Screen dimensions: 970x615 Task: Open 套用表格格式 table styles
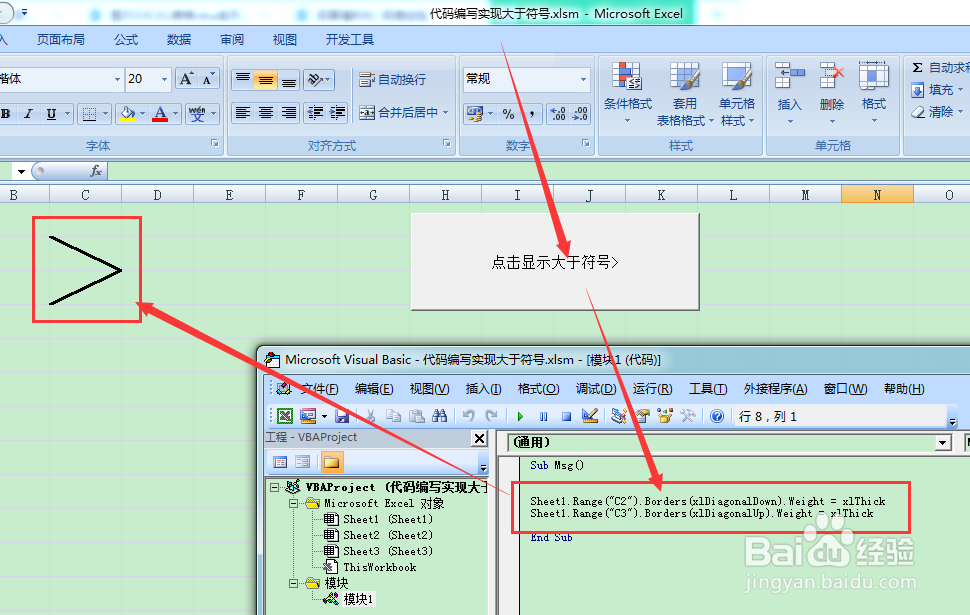[684, 93]
